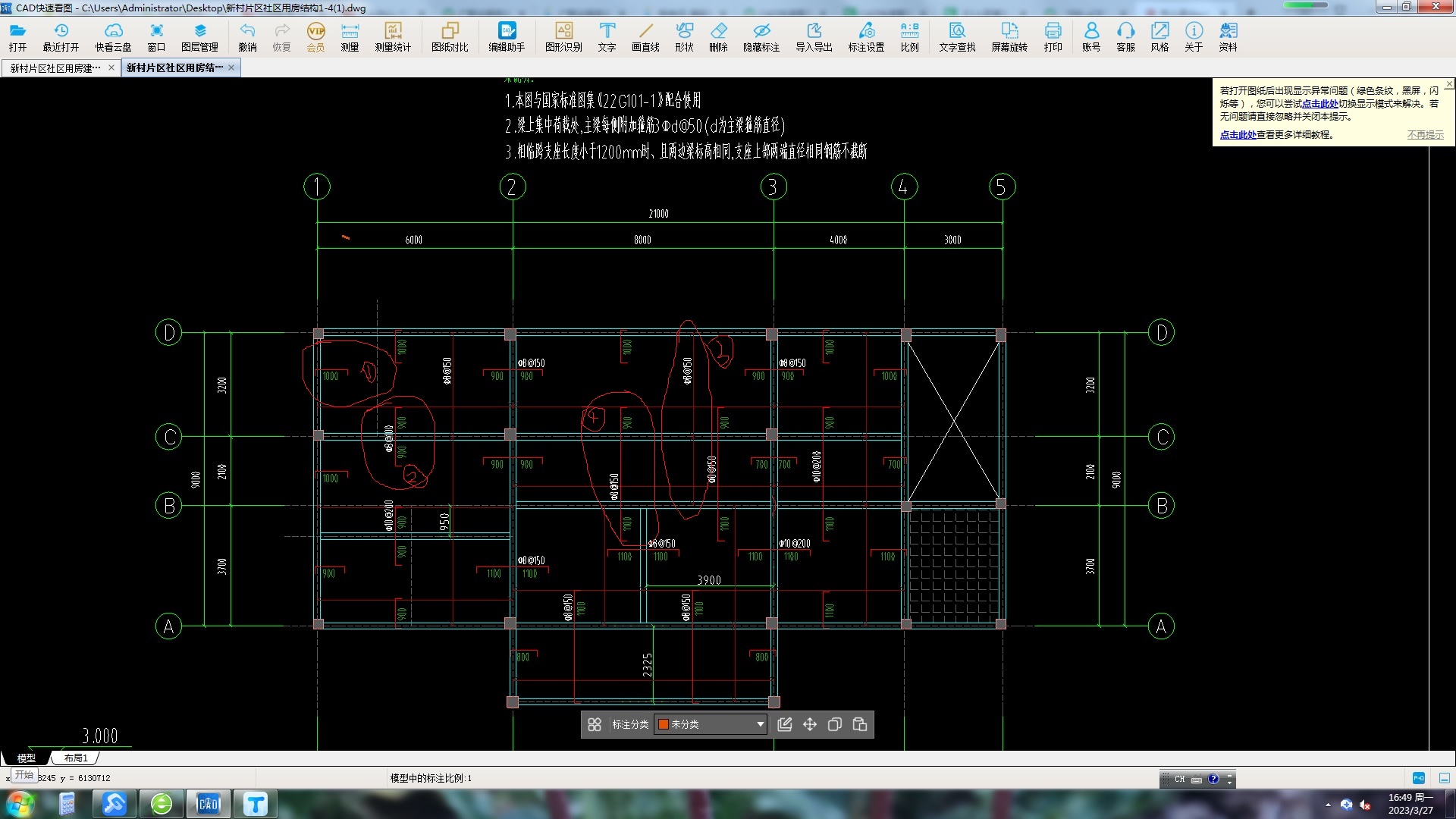Open the 账号 account icon
Screen dimensions: 1456x819
1091,36
